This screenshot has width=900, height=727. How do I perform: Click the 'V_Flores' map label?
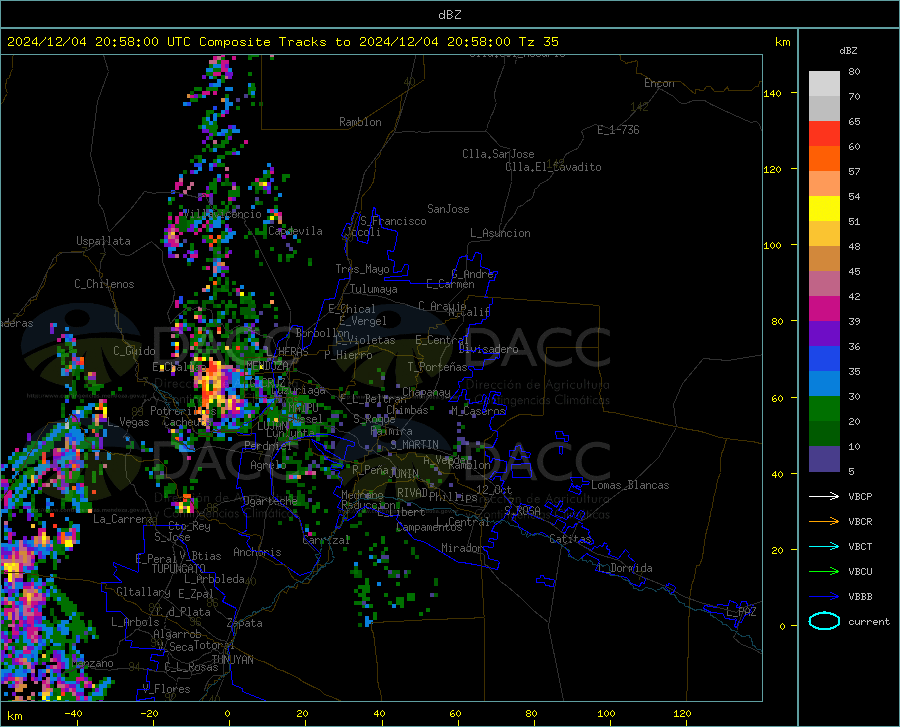tap(166, 689)
